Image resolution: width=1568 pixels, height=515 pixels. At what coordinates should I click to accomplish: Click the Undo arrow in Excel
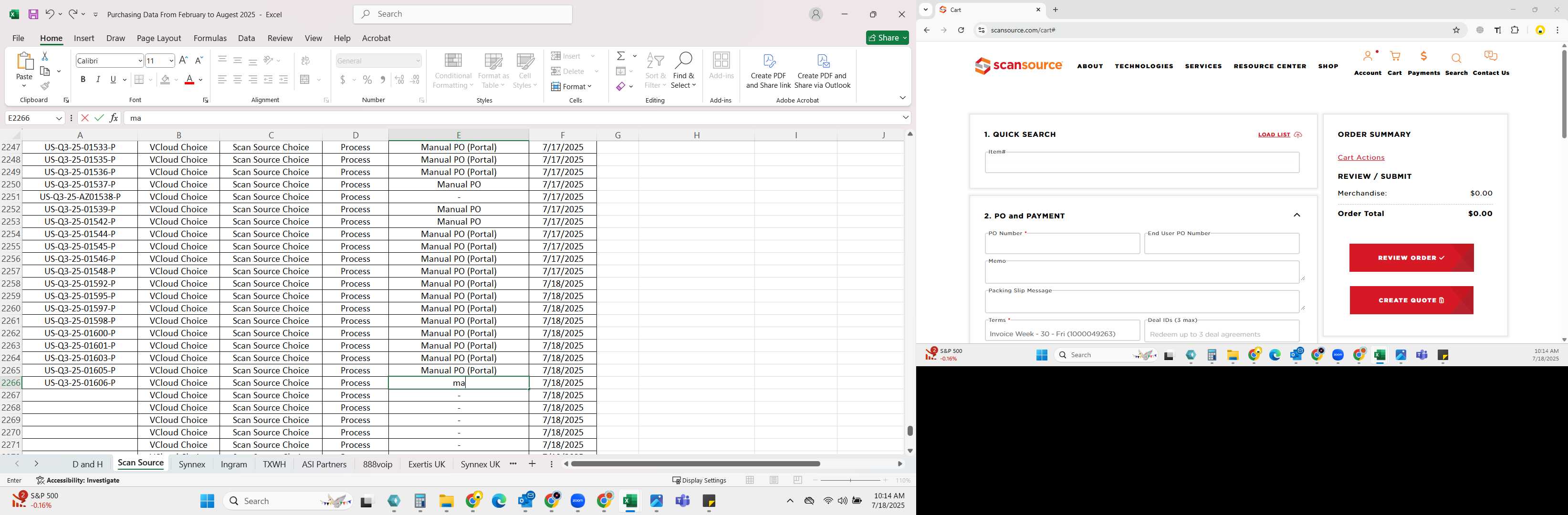coord(50,14)
